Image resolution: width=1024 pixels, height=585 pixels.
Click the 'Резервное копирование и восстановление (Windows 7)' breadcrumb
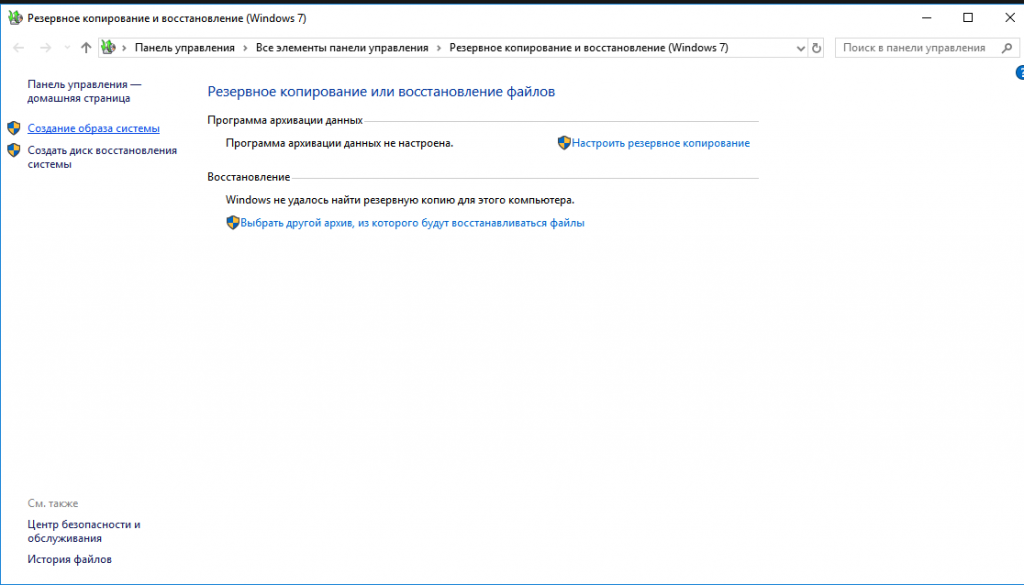588,48
